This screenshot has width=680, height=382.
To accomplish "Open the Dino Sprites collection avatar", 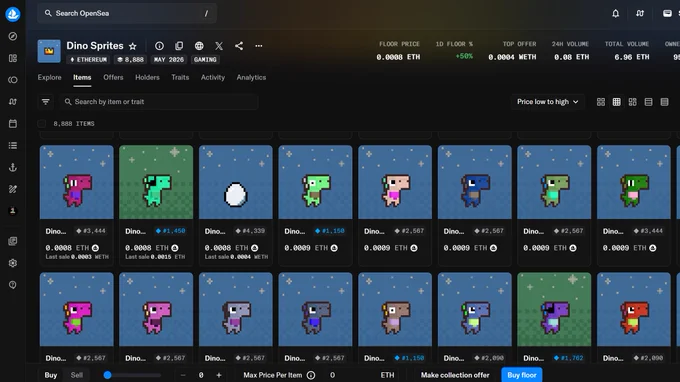I will coord(49,51).
